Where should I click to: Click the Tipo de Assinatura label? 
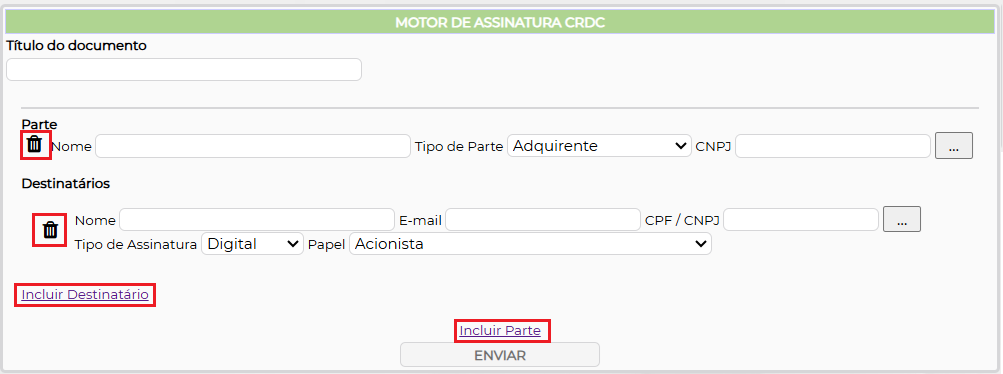(x=136, y=244)
